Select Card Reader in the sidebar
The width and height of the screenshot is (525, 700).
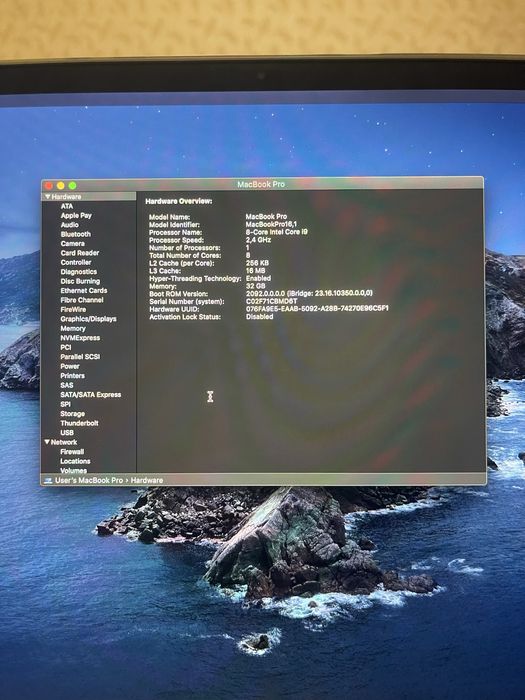point(79,253)
